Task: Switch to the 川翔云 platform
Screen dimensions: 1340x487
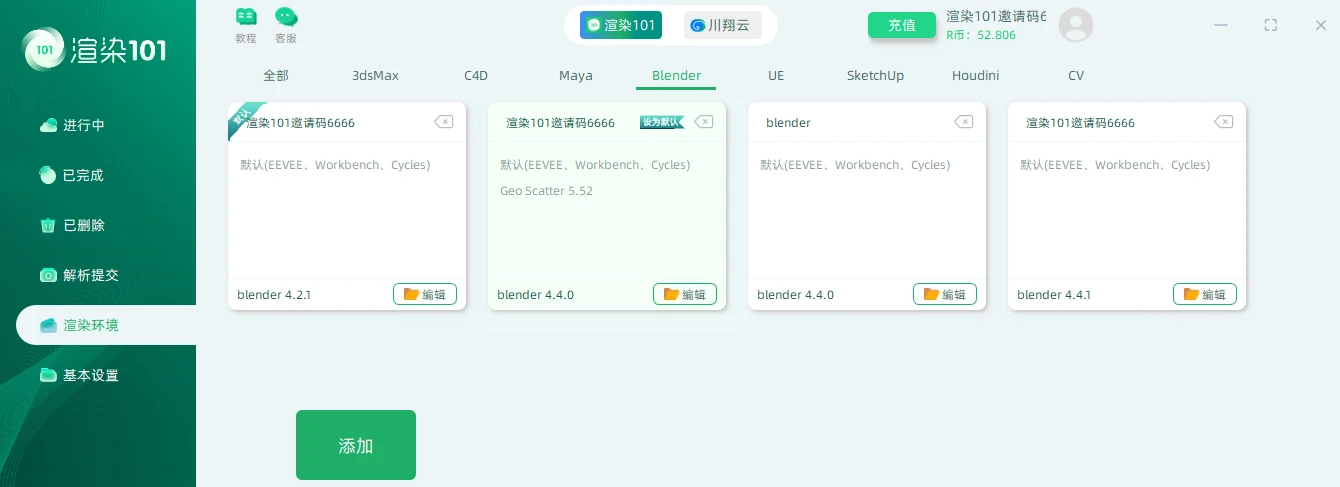Action: coord(722,25)
